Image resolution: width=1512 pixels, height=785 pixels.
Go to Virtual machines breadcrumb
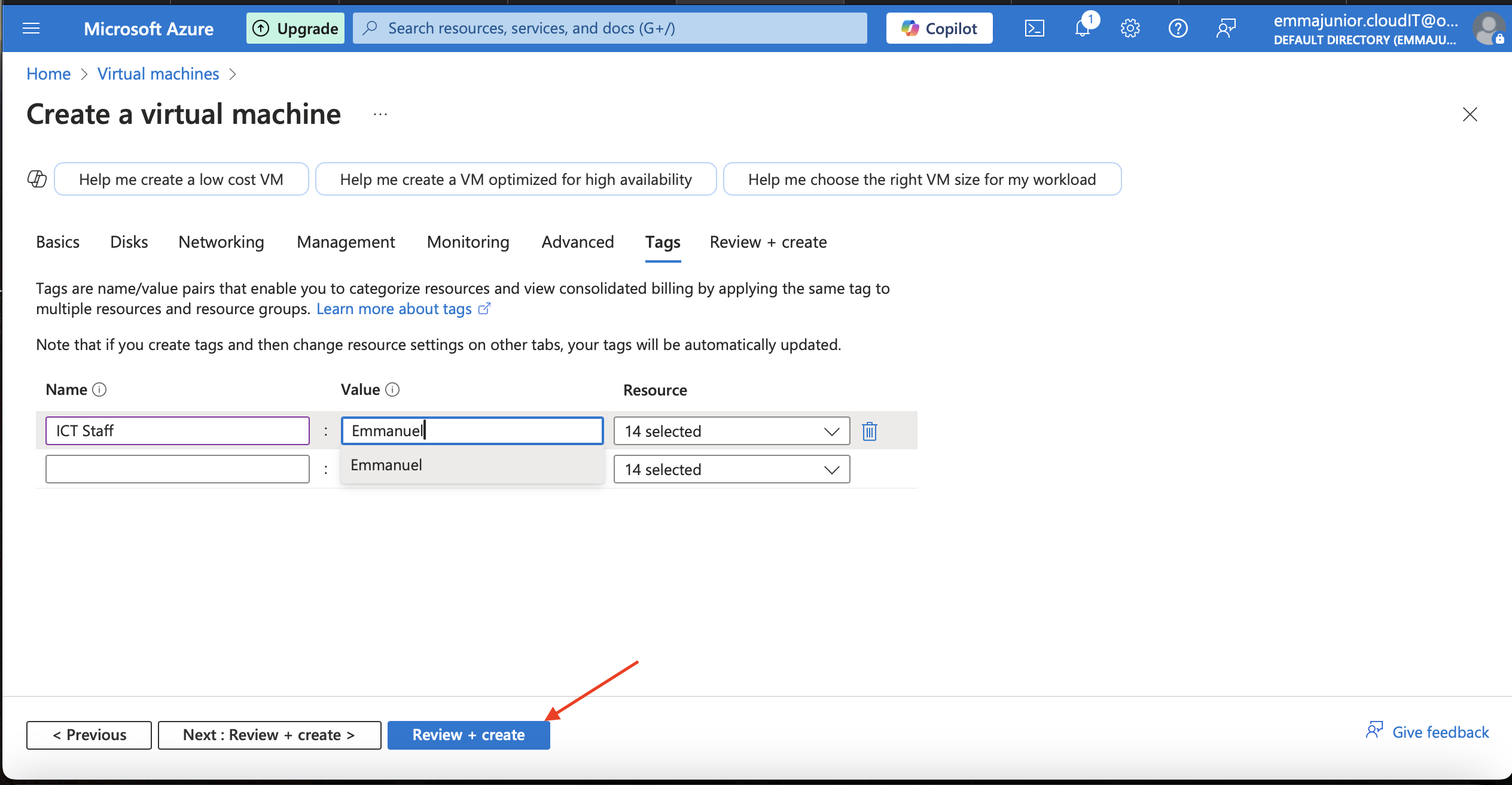coord(158,74)
